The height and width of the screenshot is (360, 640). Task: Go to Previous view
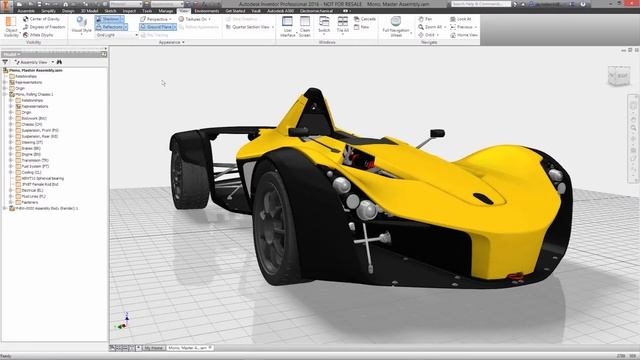pyautogui.click(x=461, y=27)
